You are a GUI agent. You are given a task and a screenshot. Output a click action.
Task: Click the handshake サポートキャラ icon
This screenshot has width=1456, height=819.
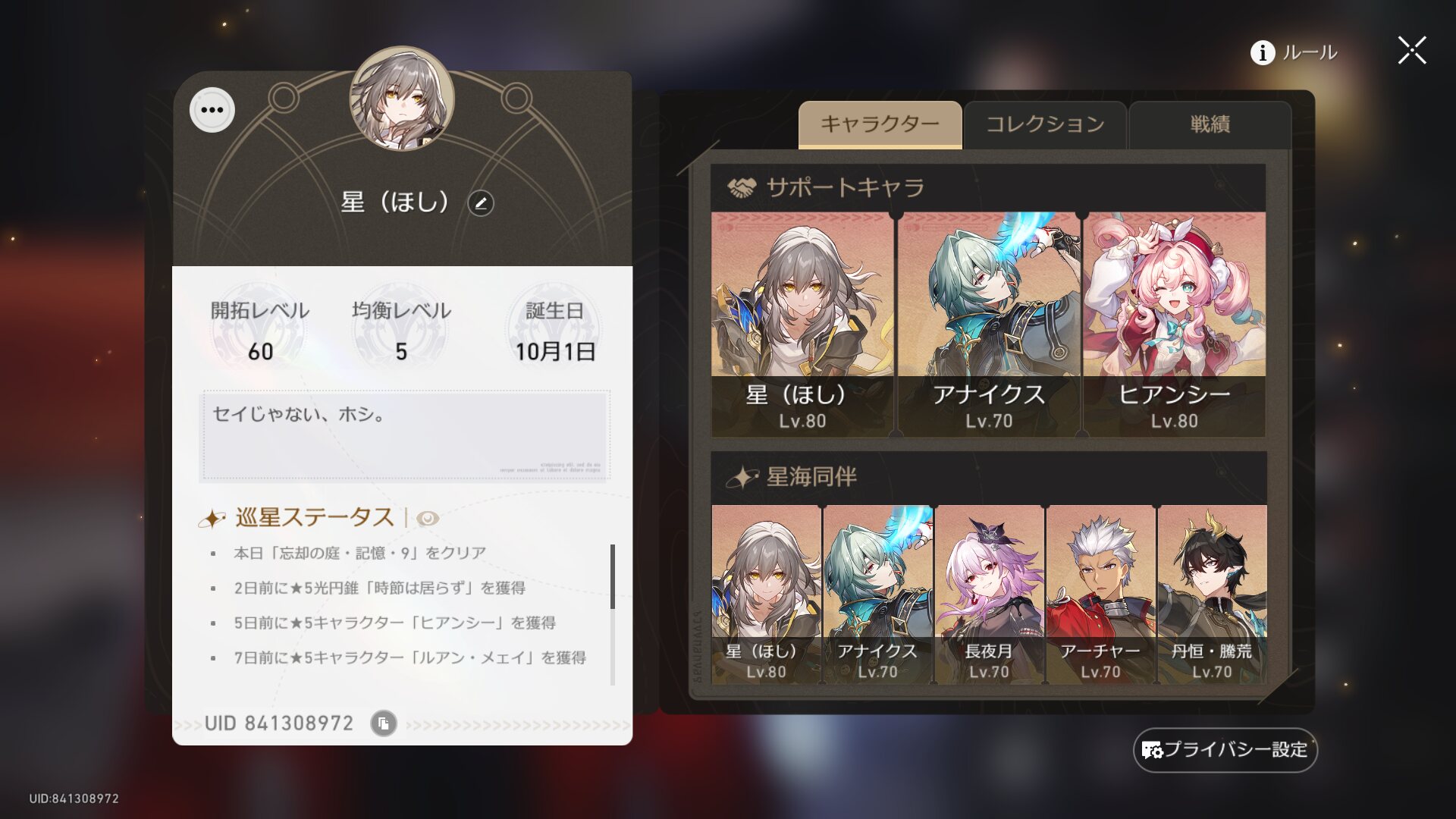(742, 187)
